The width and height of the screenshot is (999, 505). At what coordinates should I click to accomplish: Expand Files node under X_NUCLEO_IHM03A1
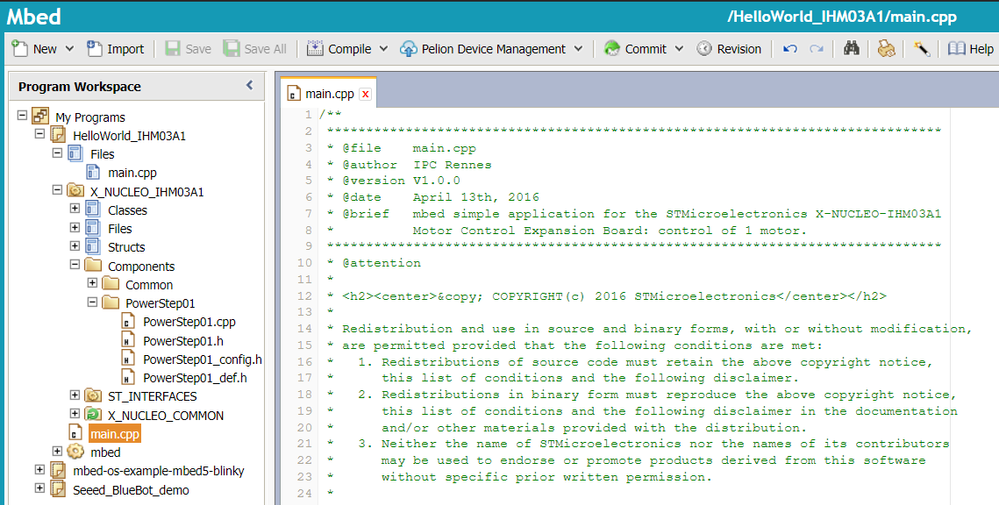point(75,227)
